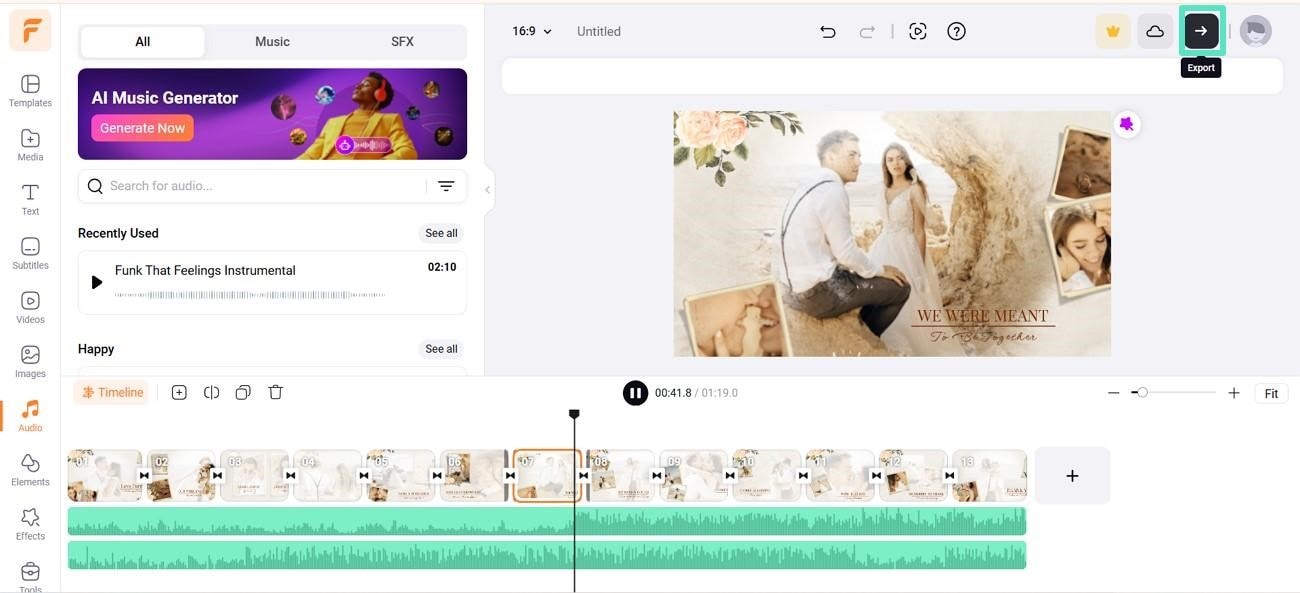This screenshot has width=1300, height=593.
Task: Click the video preview canvas
Action: coord(892,234)
